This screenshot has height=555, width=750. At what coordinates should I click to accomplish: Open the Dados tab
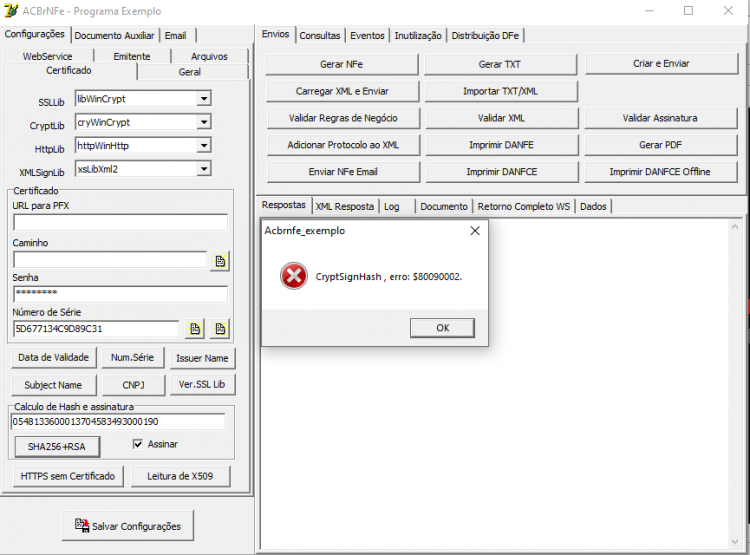(593, 206)
